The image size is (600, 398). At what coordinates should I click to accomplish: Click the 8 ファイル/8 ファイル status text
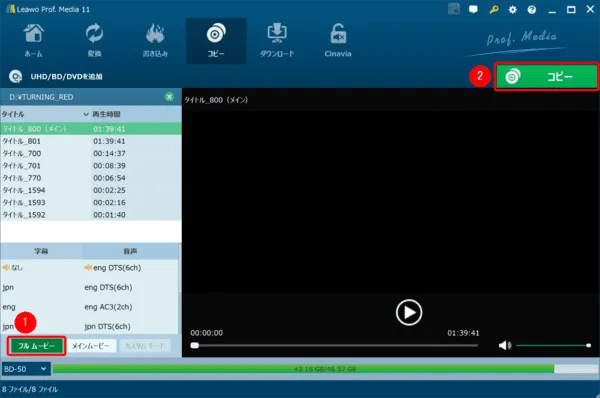30,390
